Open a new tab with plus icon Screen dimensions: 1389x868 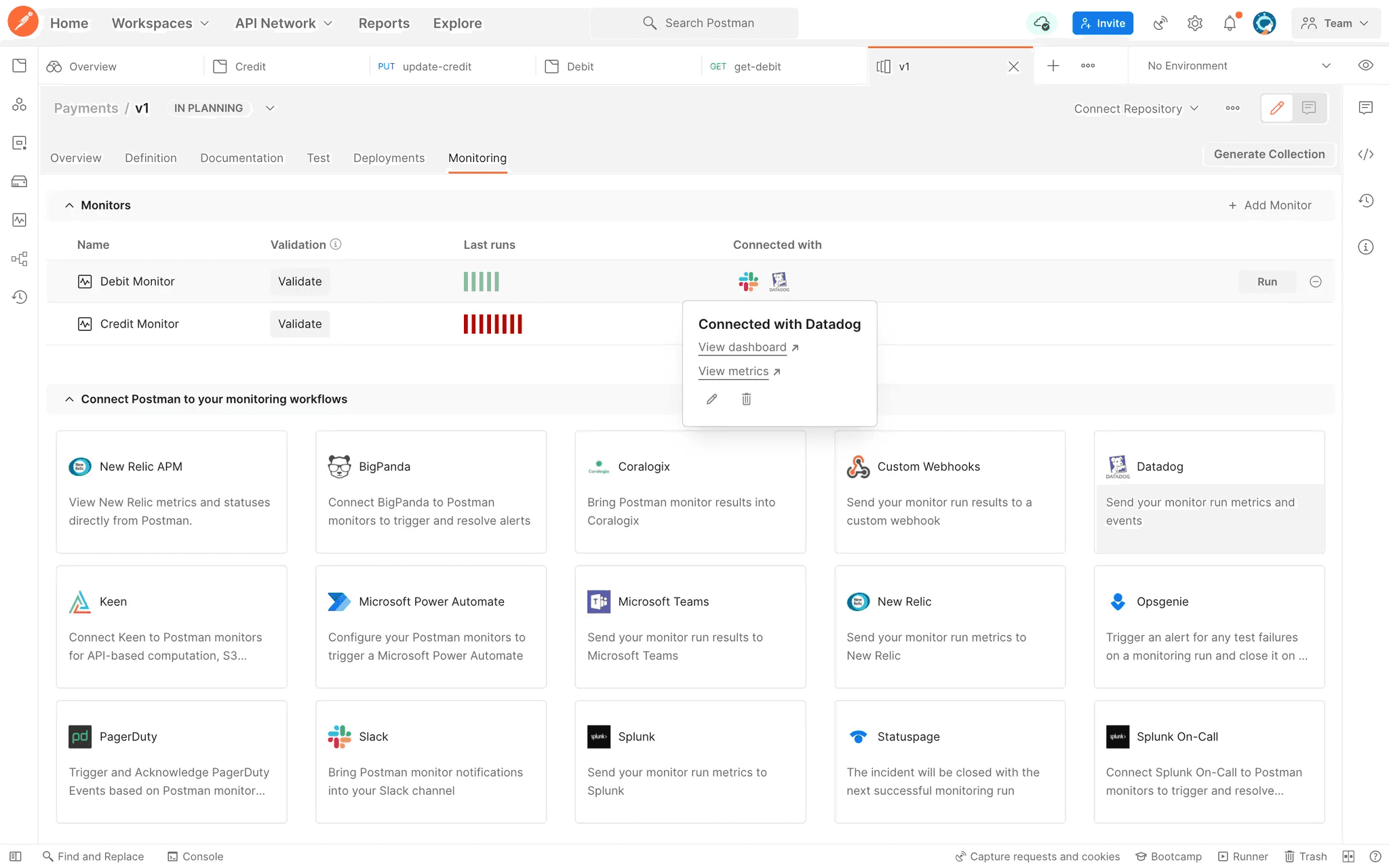[1053, 66]
